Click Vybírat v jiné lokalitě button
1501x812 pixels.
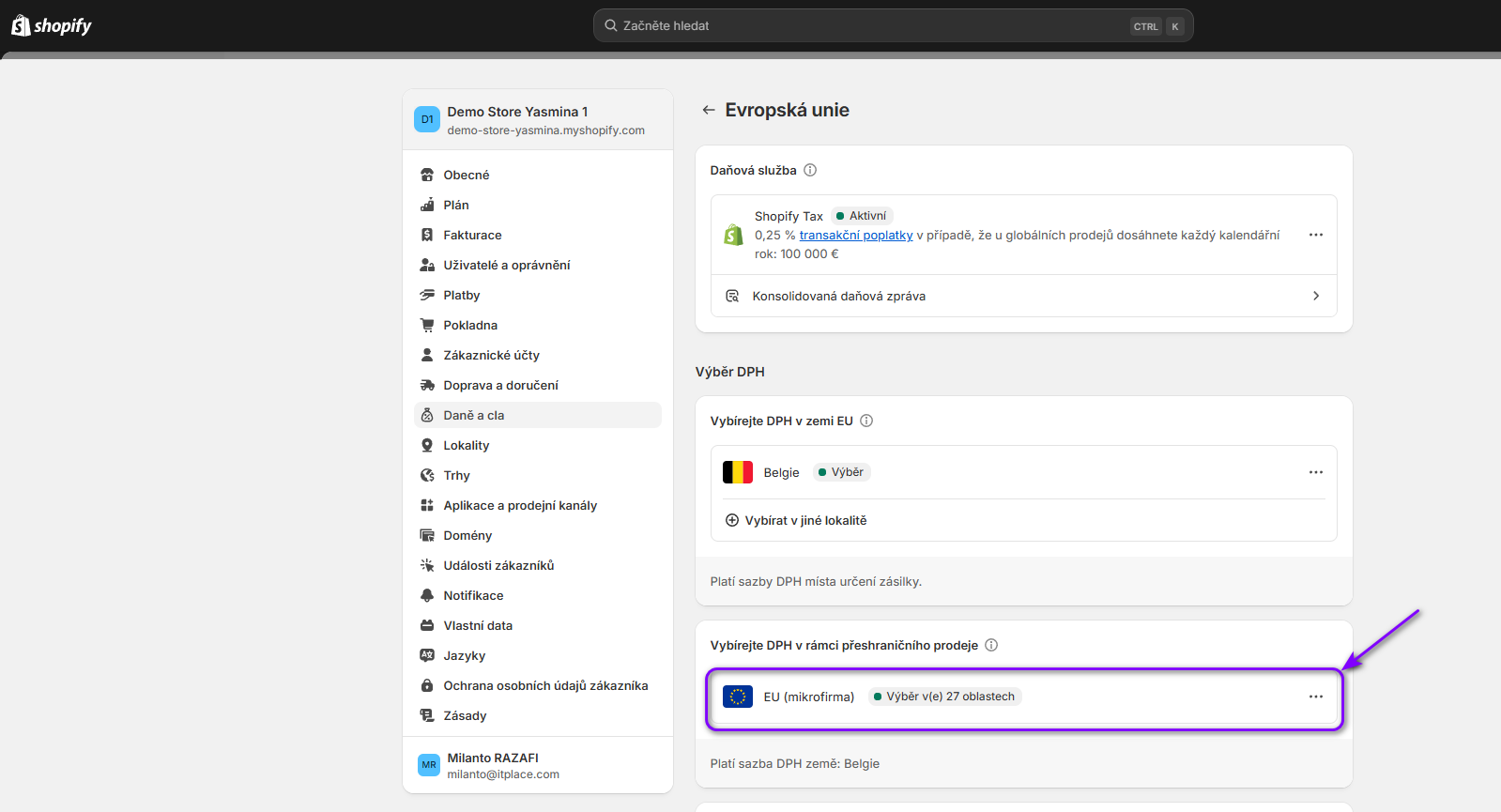[805, 520]
